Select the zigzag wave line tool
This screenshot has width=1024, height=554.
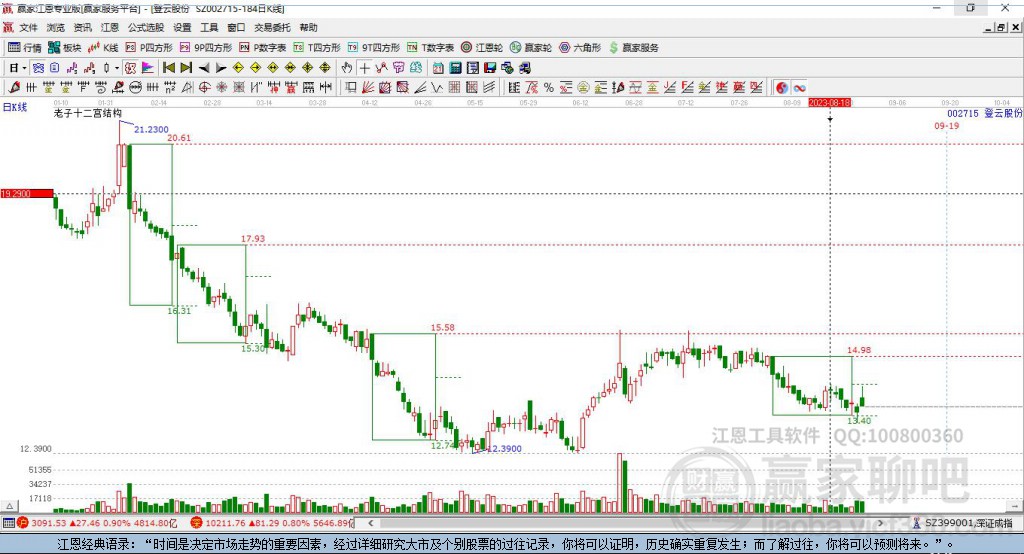coord(437,88)
